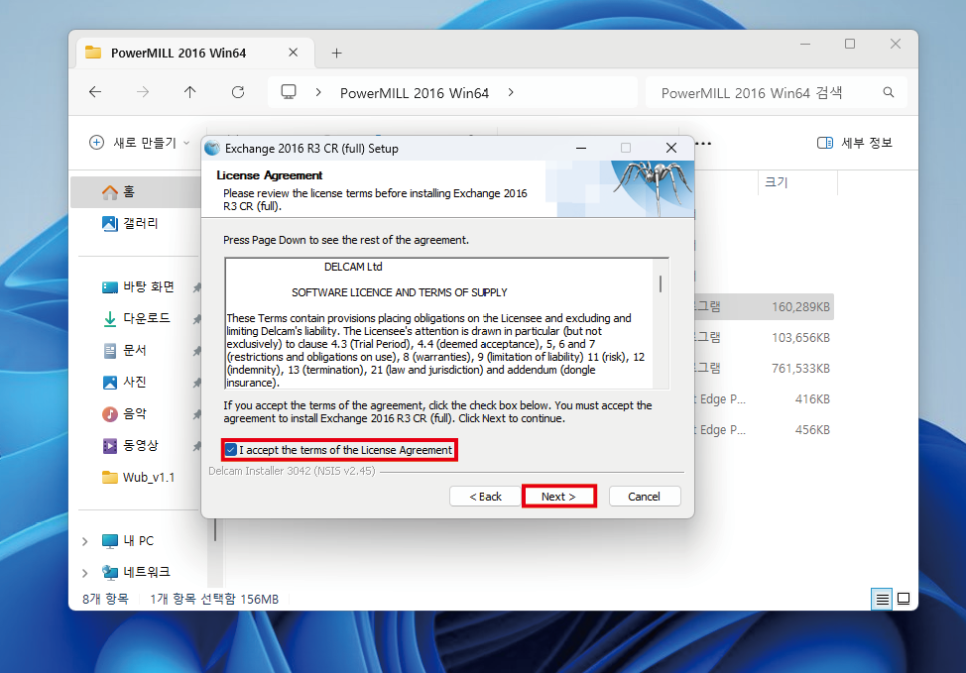Check the accept License Agreement checkbox
This screenshot has width=966, height=673.
[230, 450]
